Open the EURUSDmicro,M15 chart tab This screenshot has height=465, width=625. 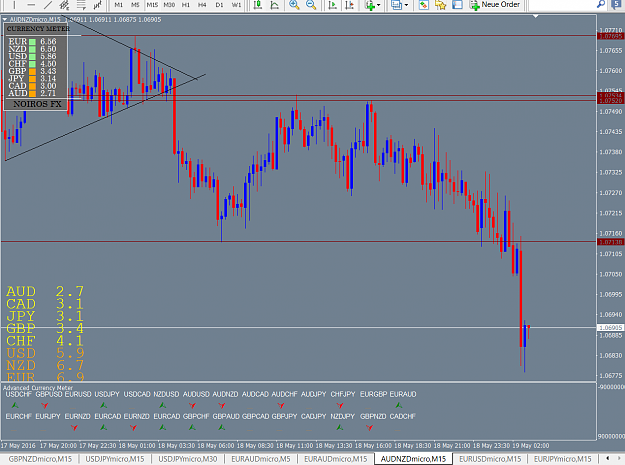pyautogui.click(x=490, y=459)
